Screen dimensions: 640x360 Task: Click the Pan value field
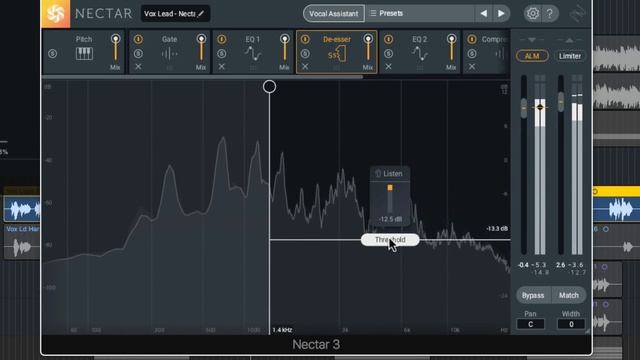pos(530,324)
